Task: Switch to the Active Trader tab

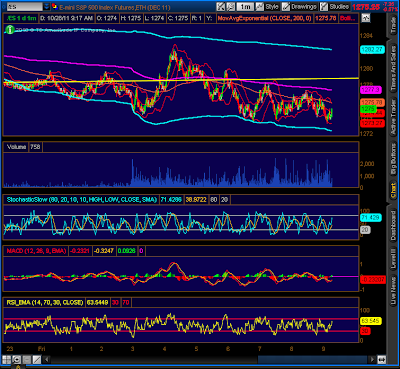Action: (x=393, y=114)
